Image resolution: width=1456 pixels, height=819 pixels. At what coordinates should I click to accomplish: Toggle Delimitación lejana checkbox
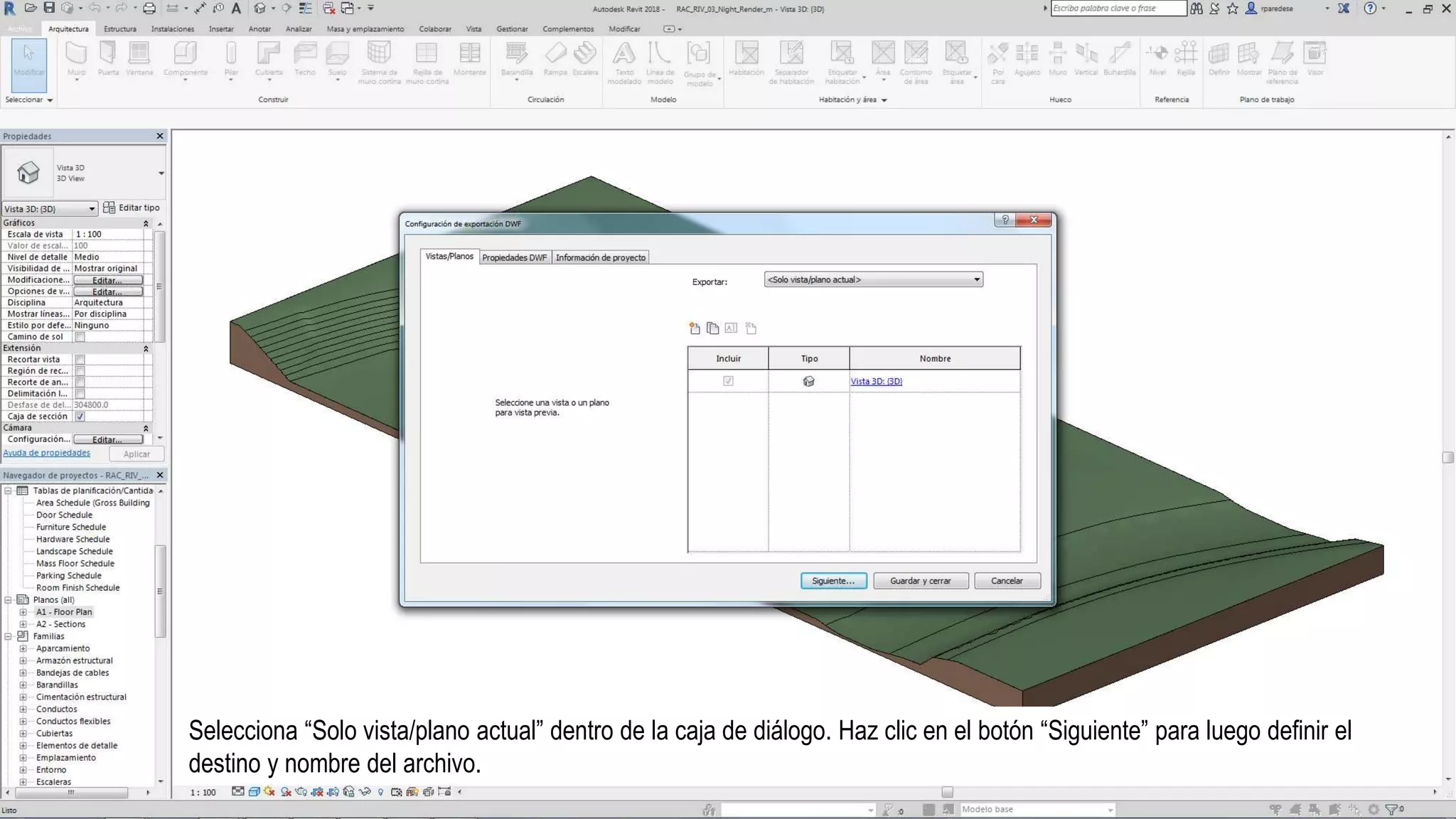[x=80, y=394]
